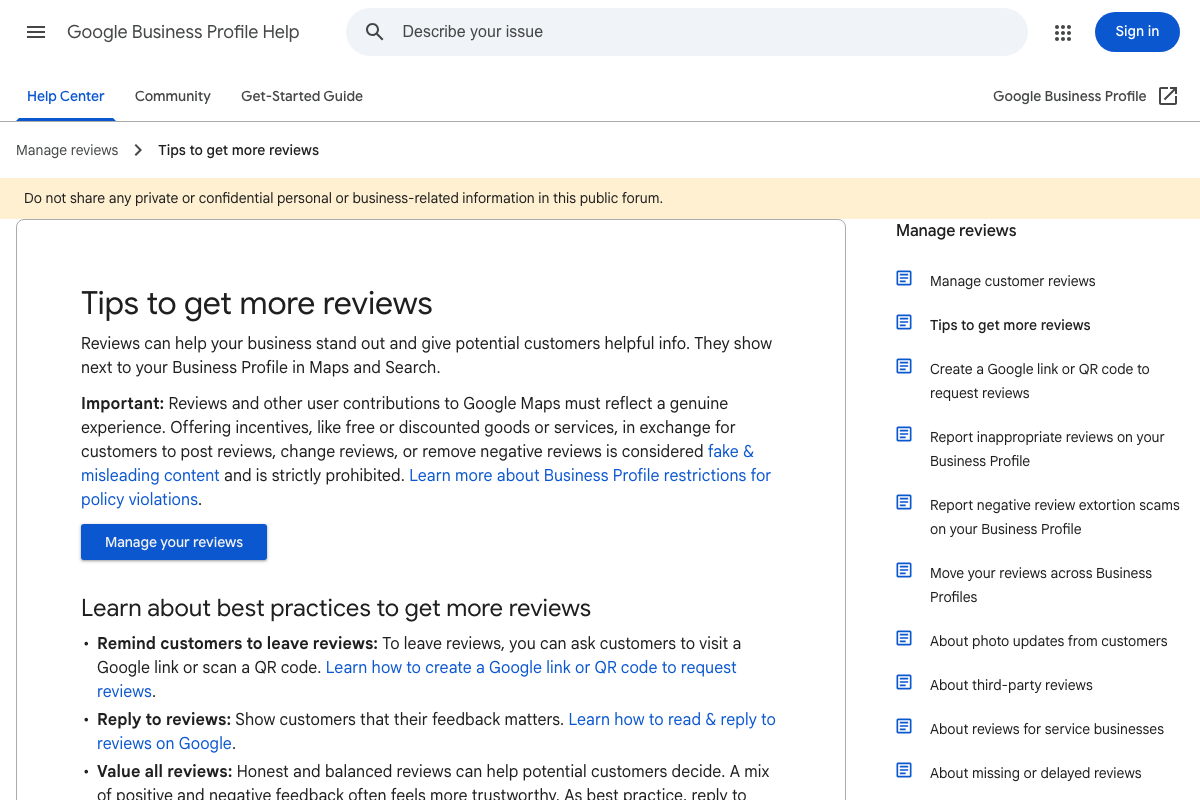This screenshot has height=800, width=1200.
Task: Click the search magnifier icon
Action: pos(375,32)
